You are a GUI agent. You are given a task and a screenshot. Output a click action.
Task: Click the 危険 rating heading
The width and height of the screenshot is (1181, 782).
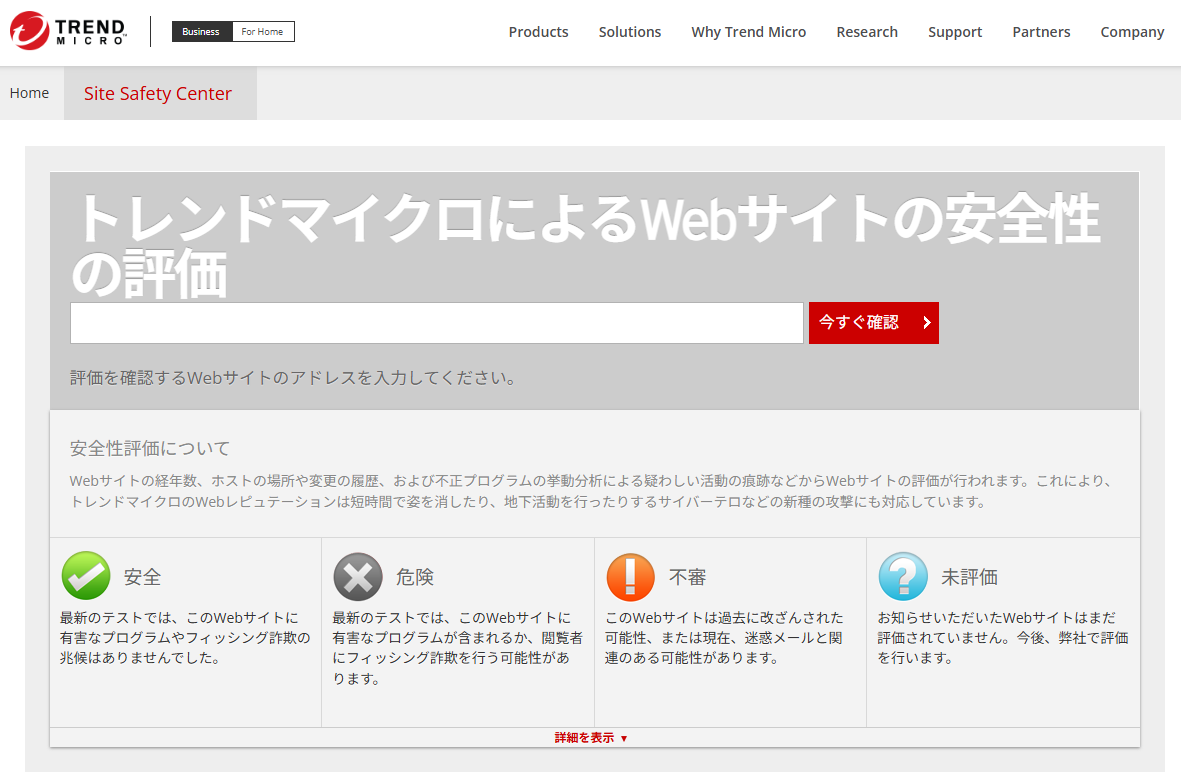(x=415, y=577)
